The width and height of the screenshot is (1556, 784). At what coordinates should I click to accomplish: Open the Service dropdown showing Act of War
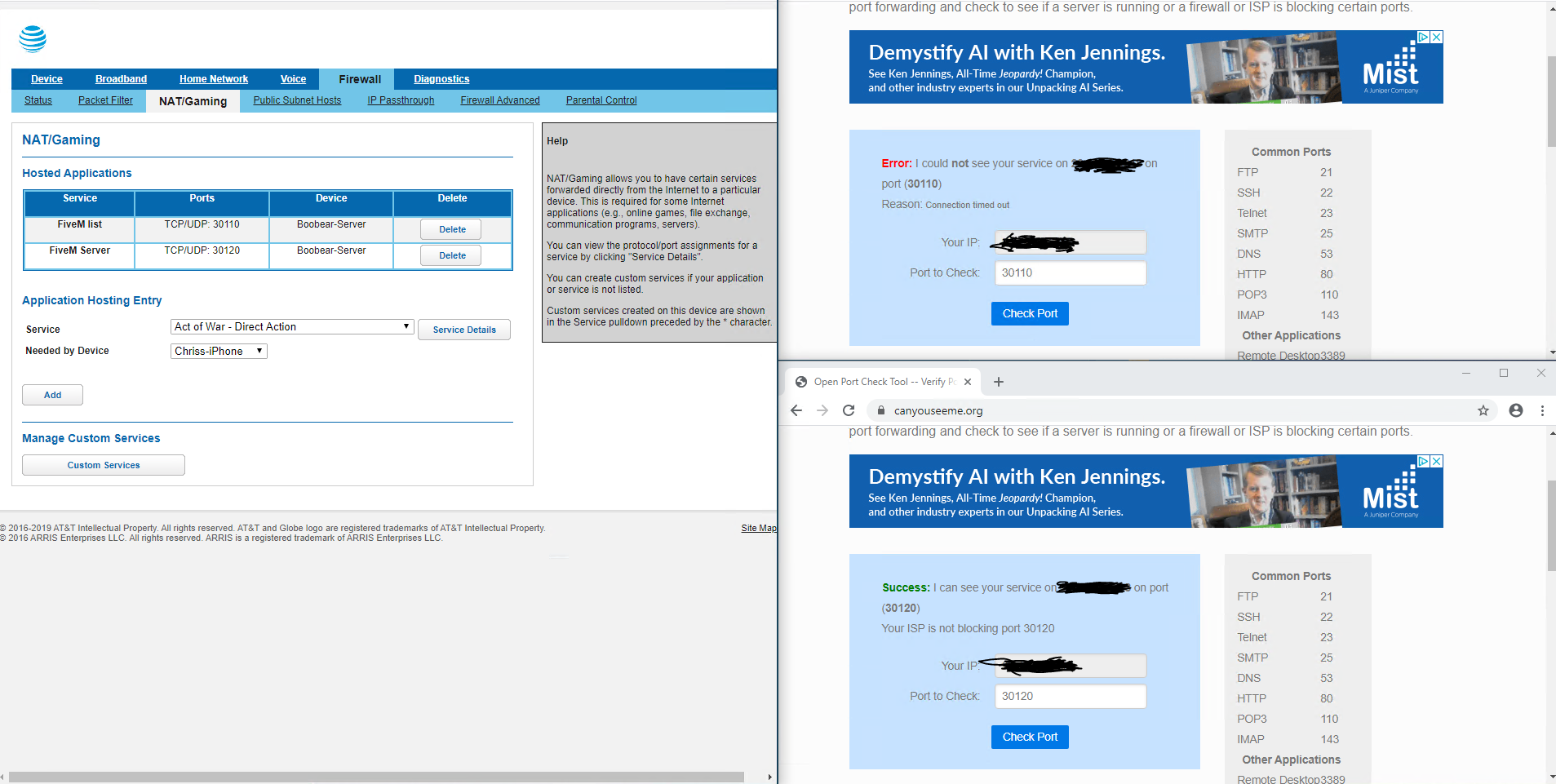tap(292, 326)
